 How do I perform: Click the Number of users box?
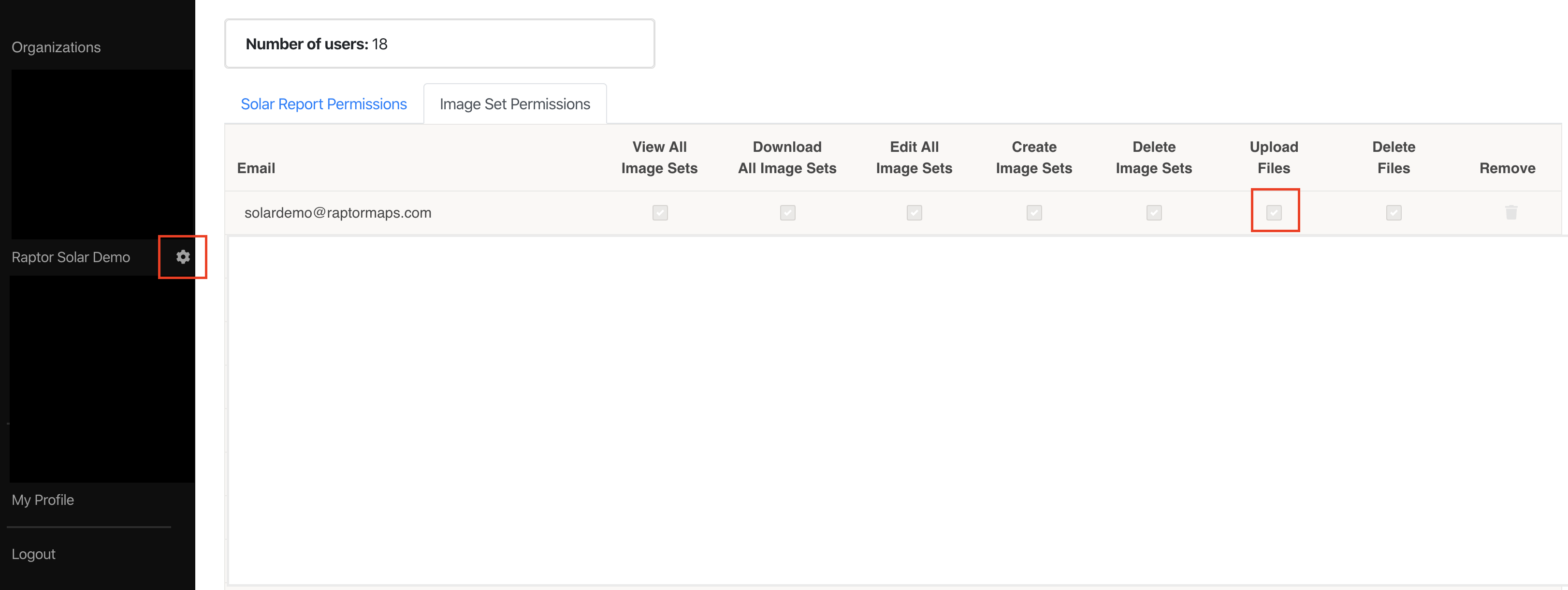point(439,44)
